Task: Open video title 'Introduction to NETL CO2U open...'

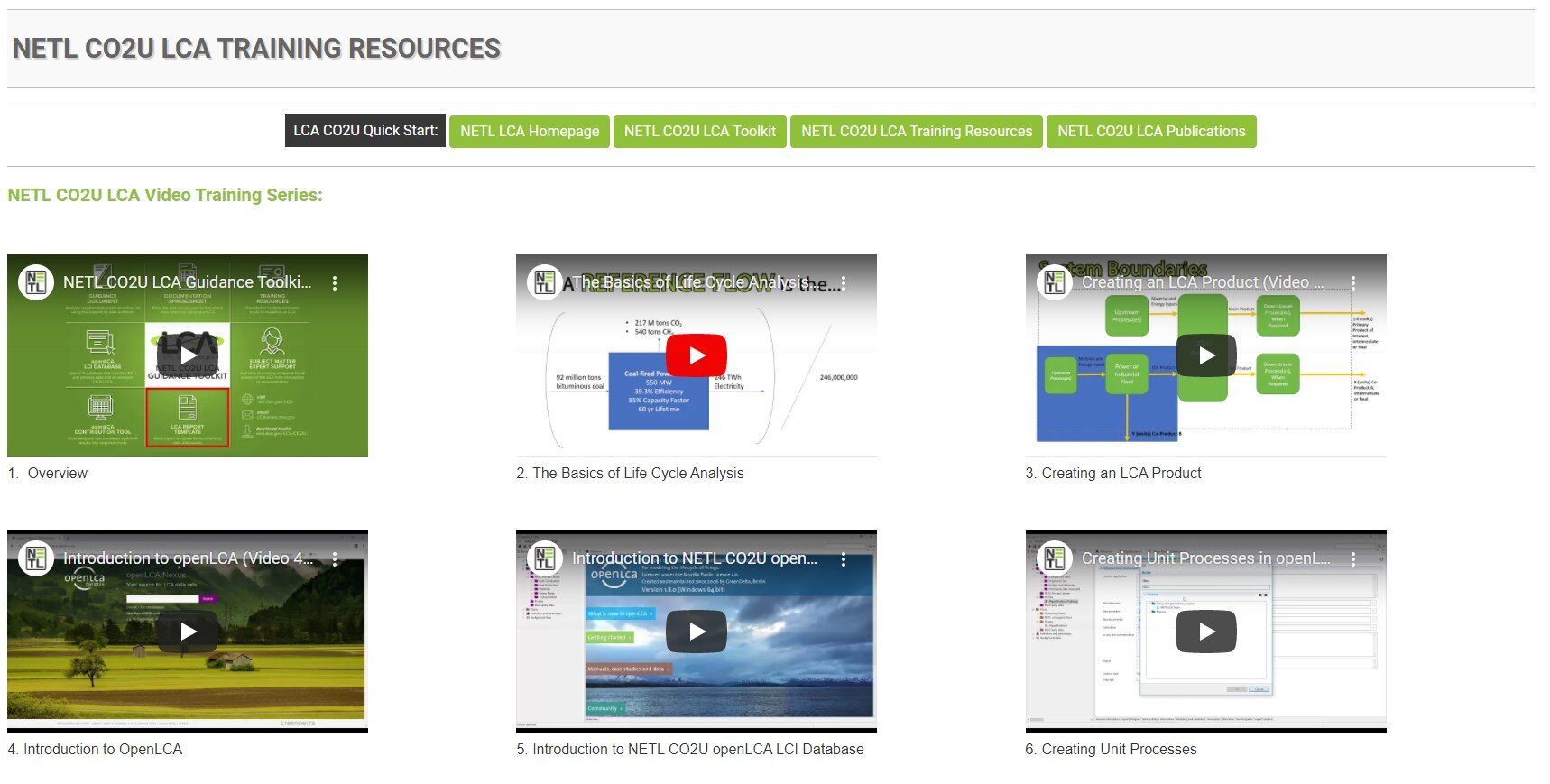Action: pyautogui.click(x=695, y=558)
